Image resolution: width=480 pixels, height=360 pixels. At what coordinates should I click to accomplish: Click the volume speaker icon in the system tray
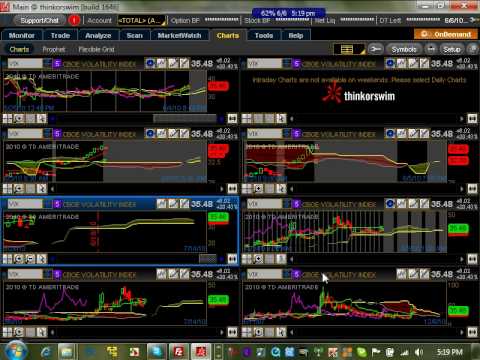pyautogui.click(x=419, y=352)
